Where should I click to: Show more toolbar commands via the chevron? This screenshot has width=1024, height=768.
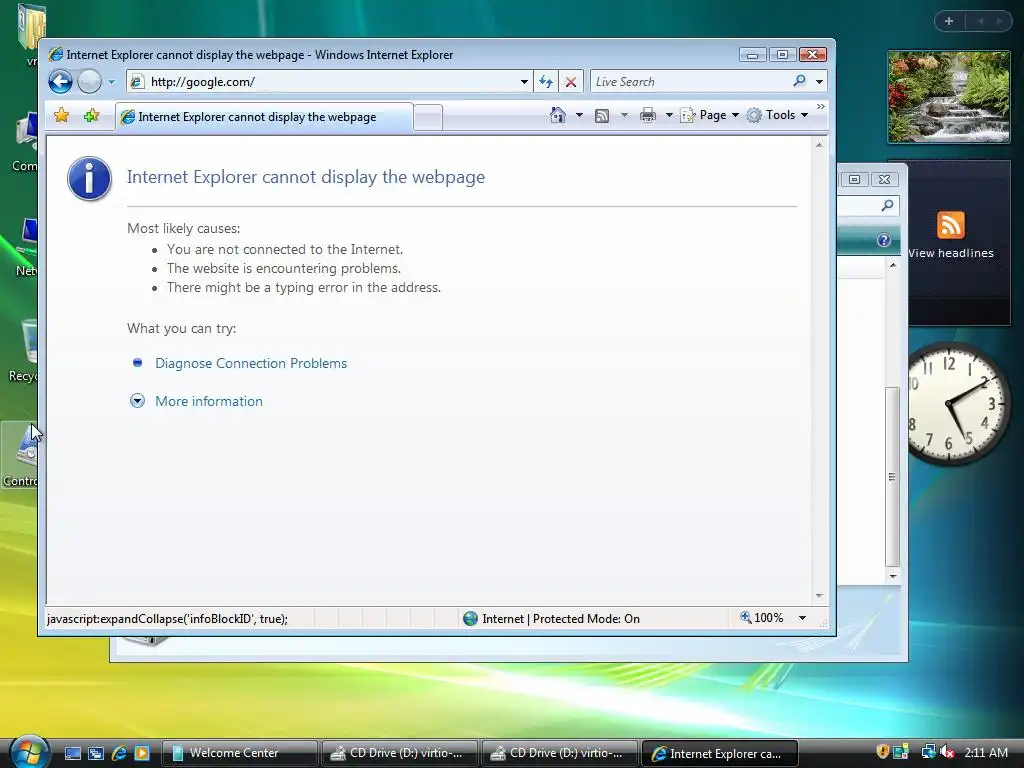[x=821, y=106]
